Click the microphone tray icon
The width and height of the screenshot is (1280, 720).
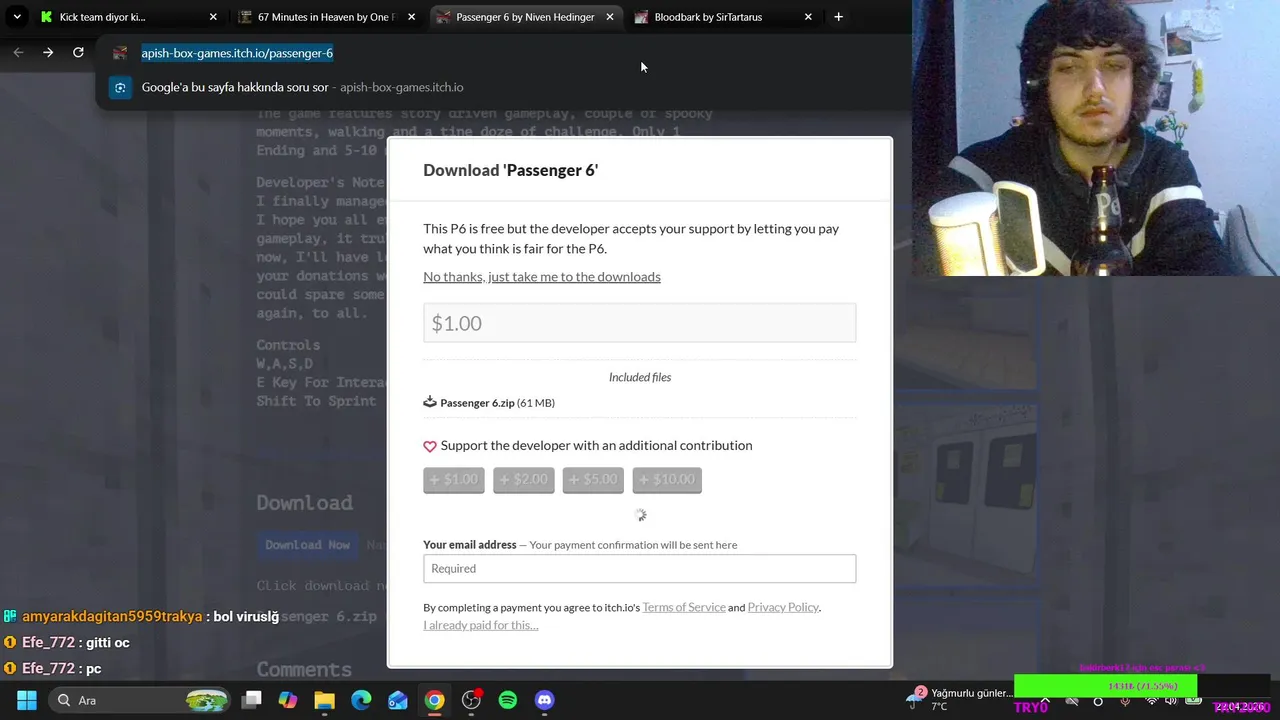pos(1125,701)
